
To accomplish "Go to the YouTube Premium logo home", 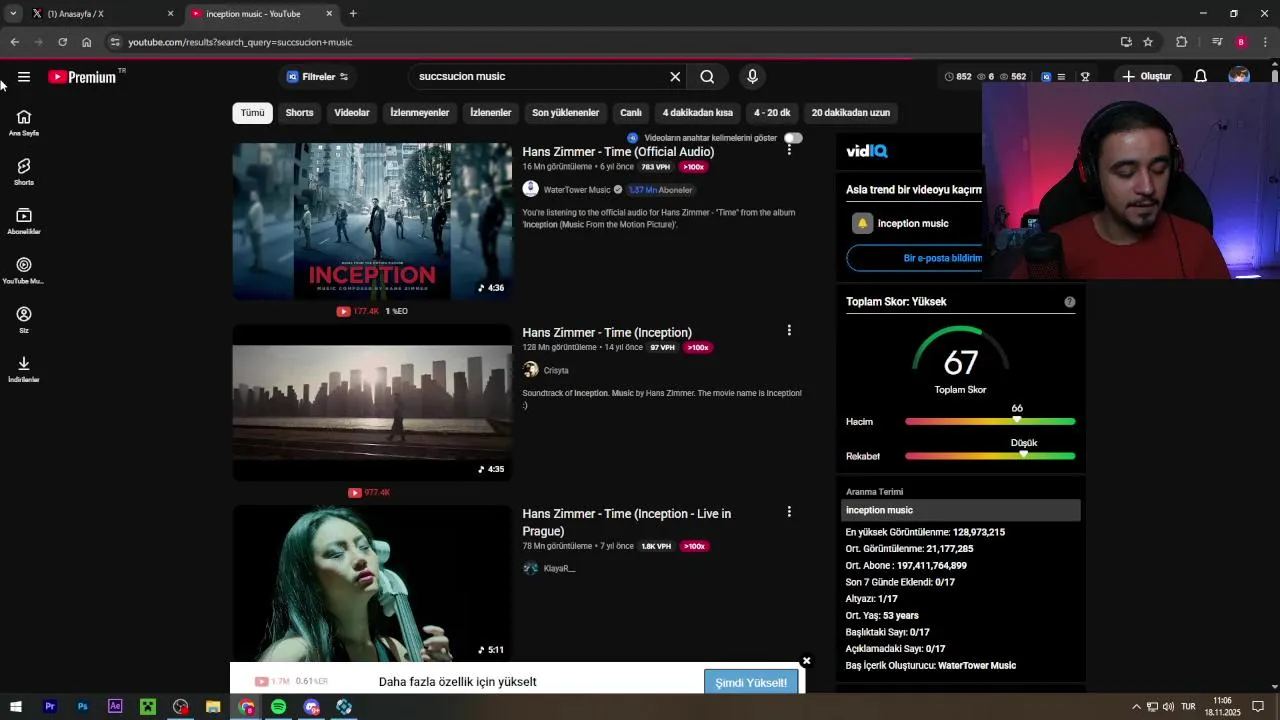I will click(x=82, y=77).
